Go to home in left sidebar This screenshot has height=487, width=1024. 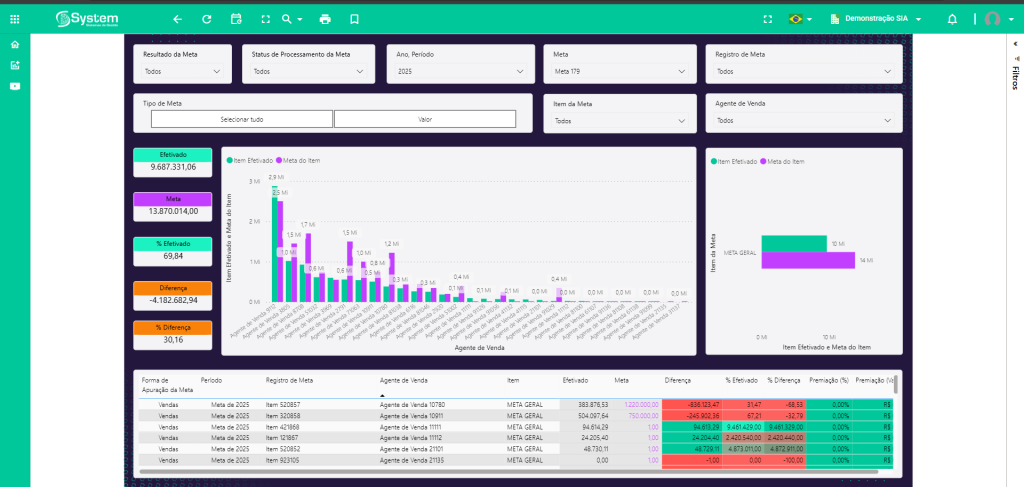(x=14, y=45)
